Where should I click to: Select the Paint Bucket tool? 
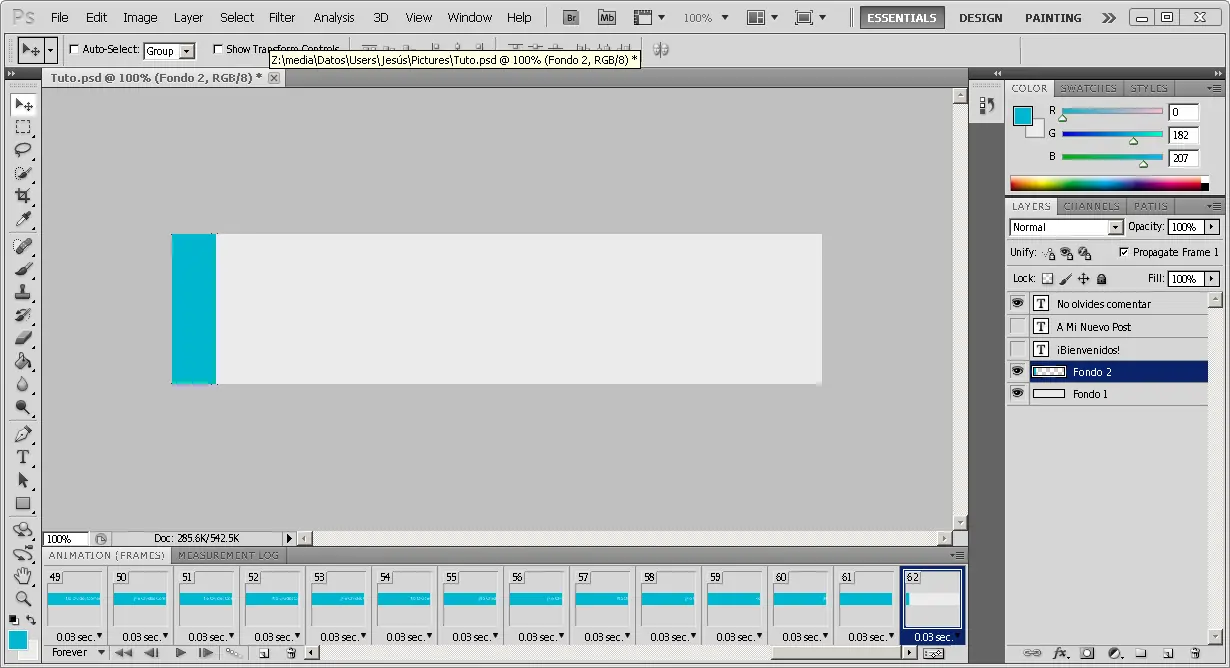tap(23, 361)
